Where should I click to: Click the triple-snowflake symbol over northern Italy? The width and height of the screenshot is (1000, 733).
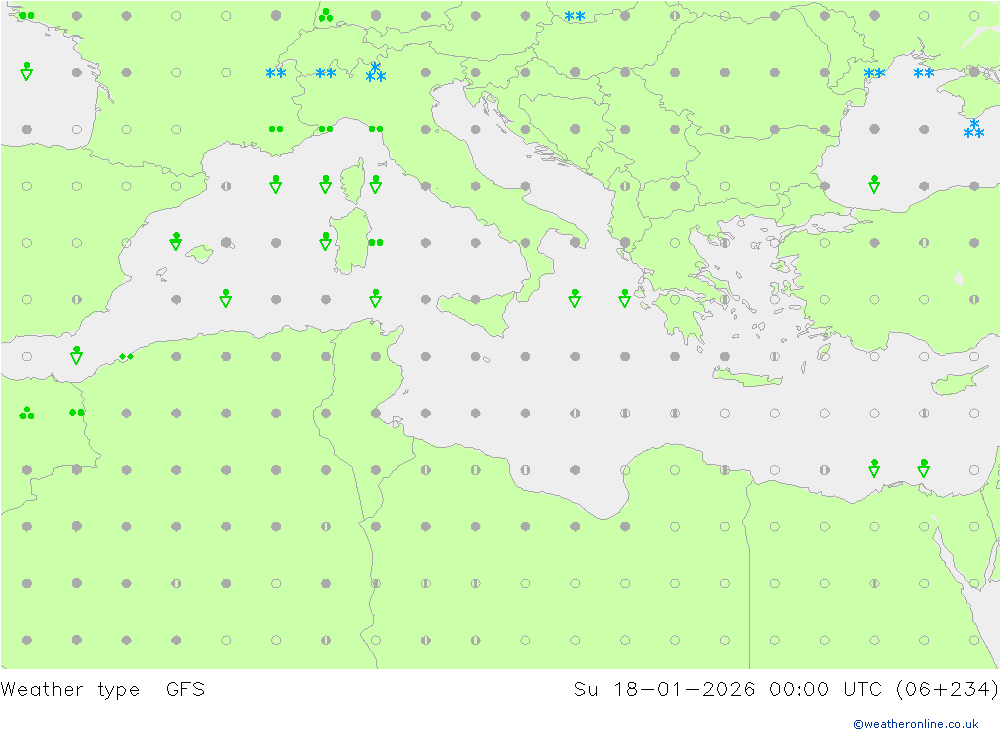(376, 72)
